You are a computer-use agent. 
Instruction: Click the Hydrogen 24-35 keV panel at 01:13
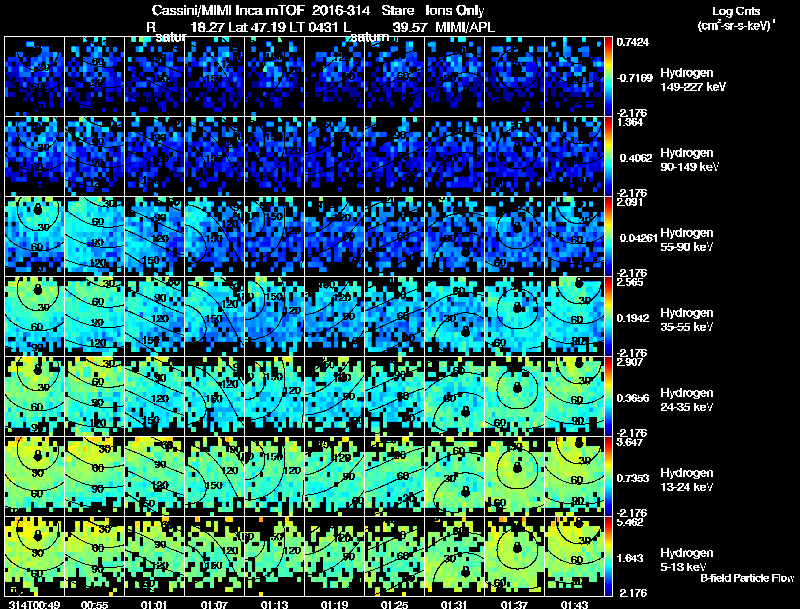pyautogui.click(x=274, y=397)
